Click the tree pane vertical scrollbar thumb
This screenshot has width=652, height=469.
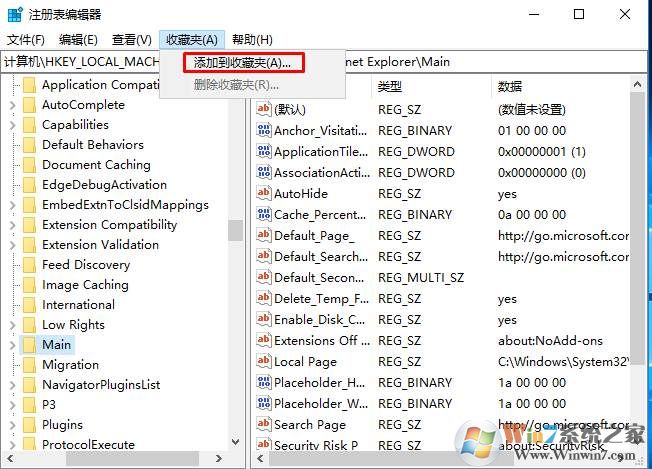click(235, 230)
